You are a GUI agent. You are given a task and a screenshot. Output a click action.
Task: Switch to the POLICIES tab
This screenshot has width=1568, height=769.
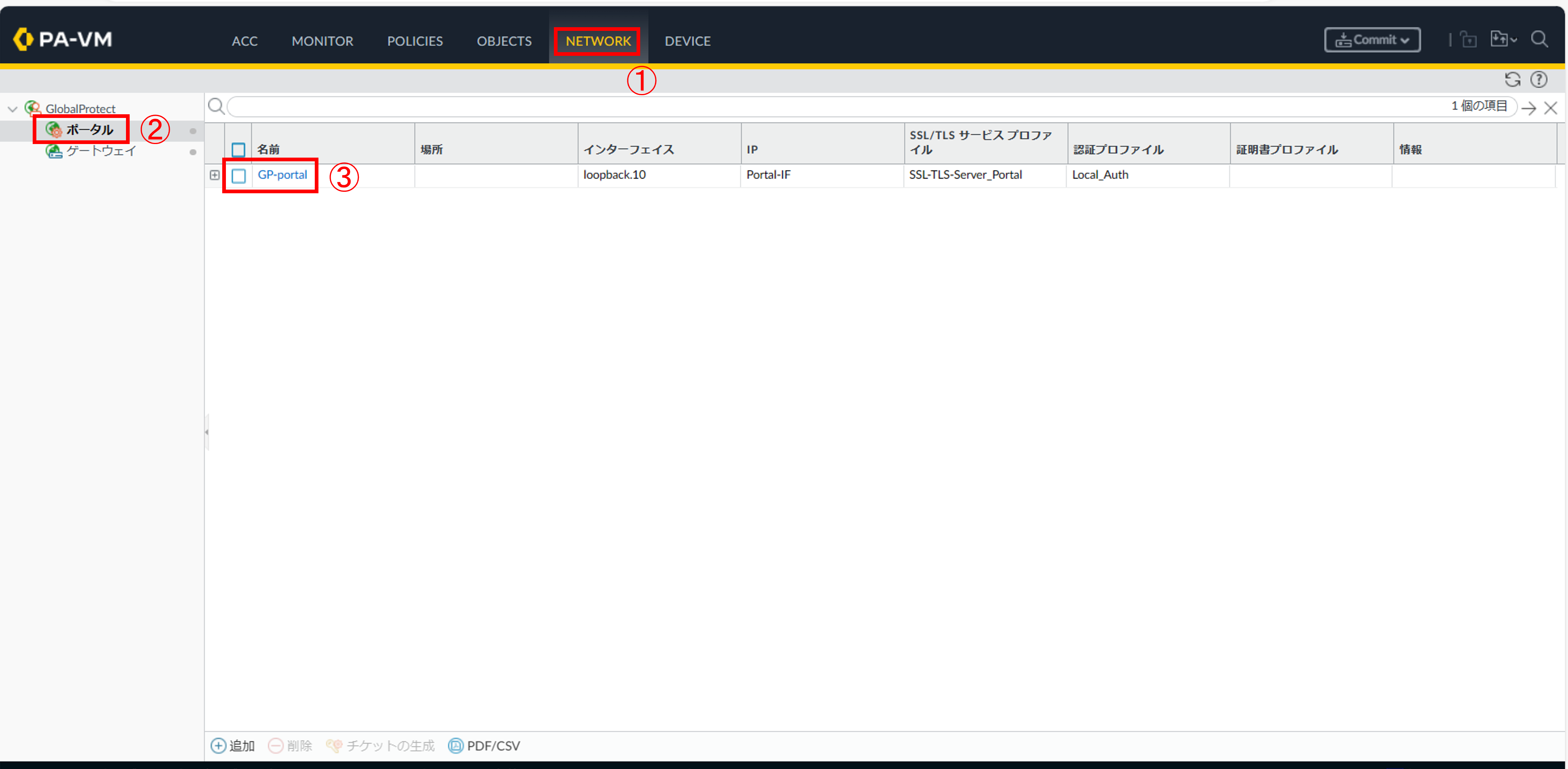(415, 41)
